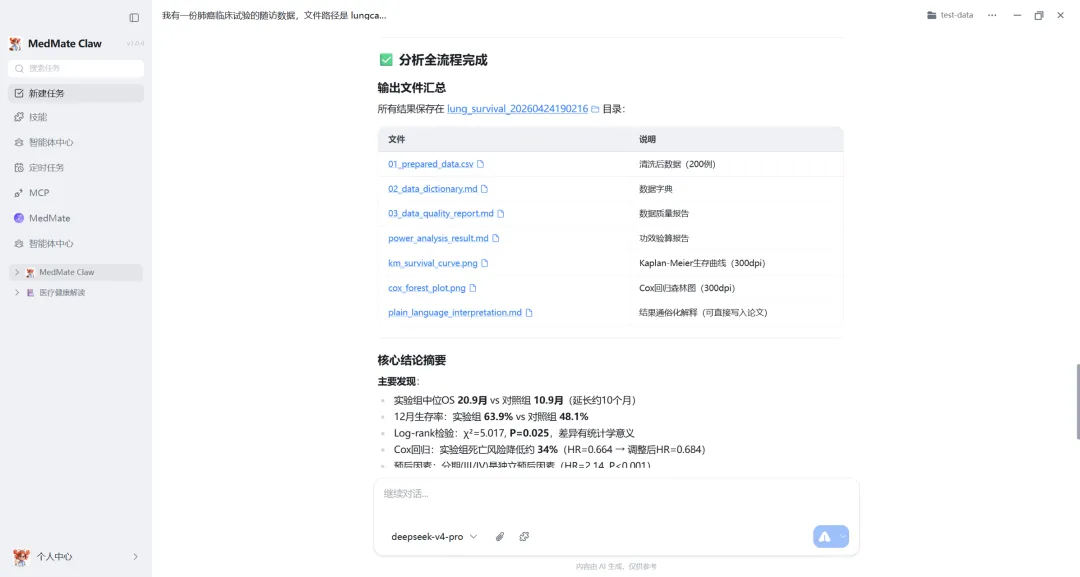Viewport: 1080px width, 577px height.
Task: Click the purple MedMate icon
Action: coord(19,218)
